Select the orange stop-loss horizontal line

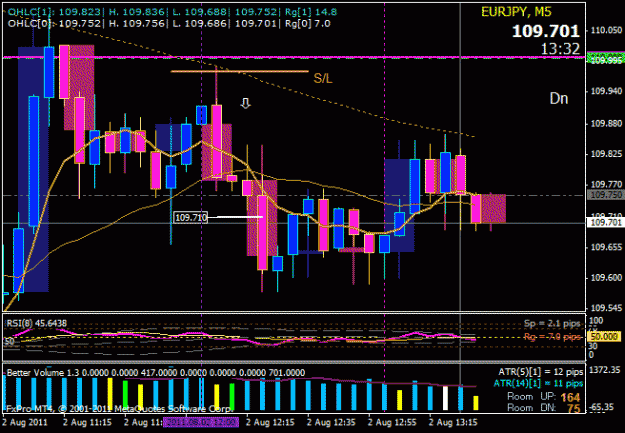click(x=240, y=71)
